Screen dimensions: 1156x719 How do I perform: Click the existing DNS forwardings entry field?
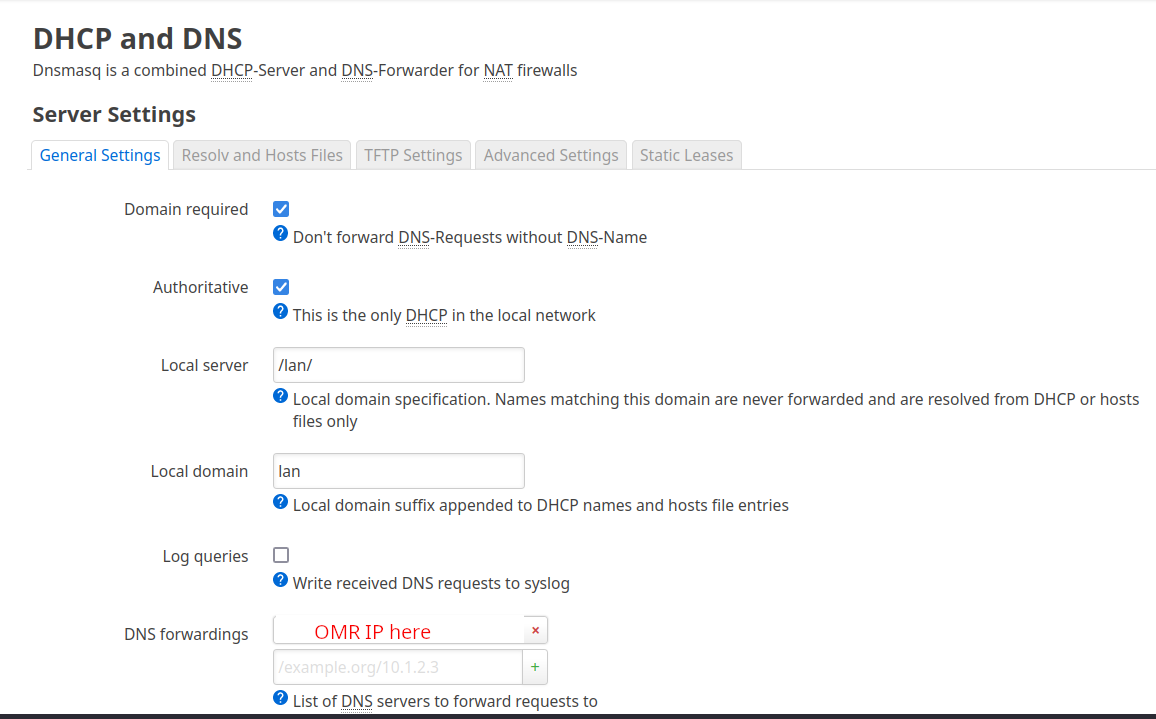(x=399, y=631)
